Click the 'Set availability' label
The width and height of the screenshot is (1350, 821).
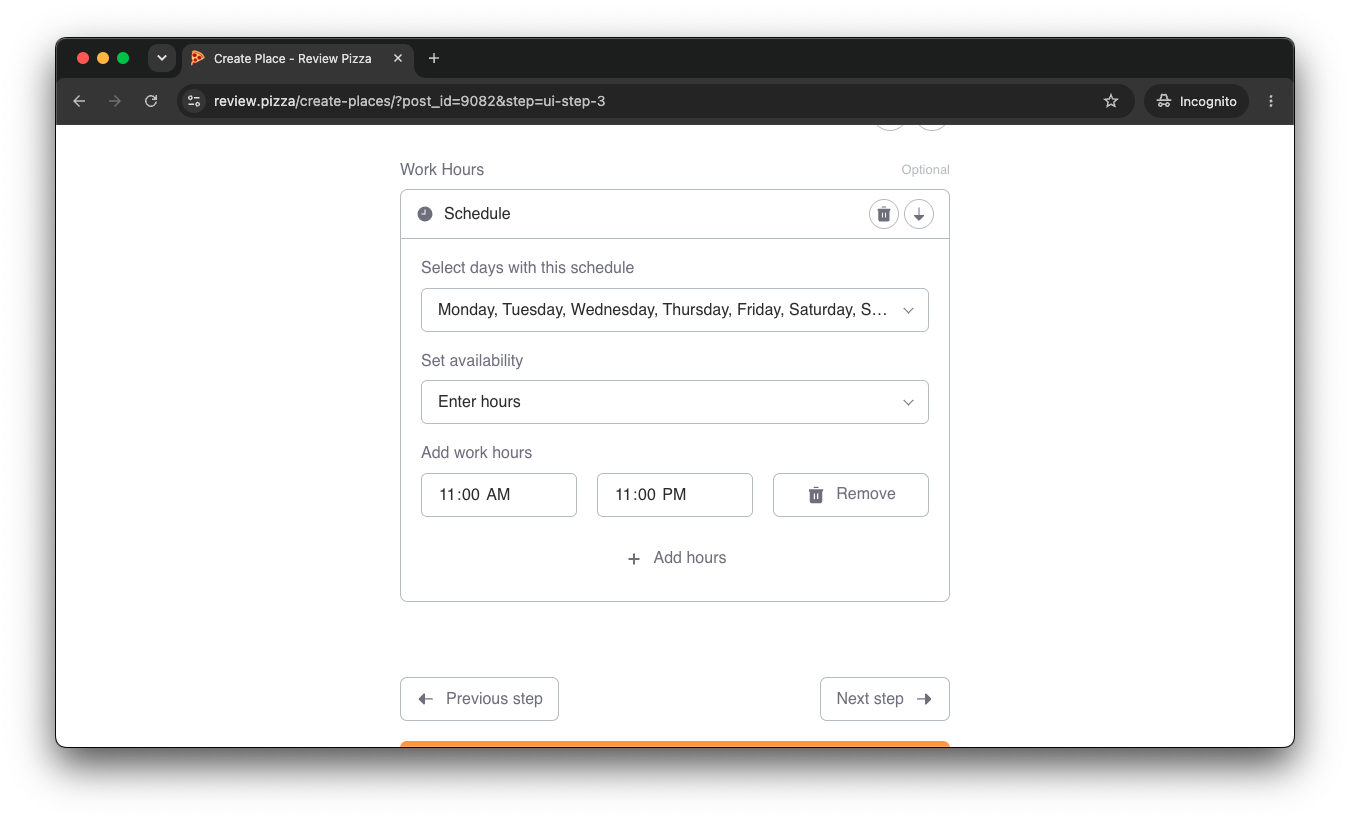[x=472, y=361]
